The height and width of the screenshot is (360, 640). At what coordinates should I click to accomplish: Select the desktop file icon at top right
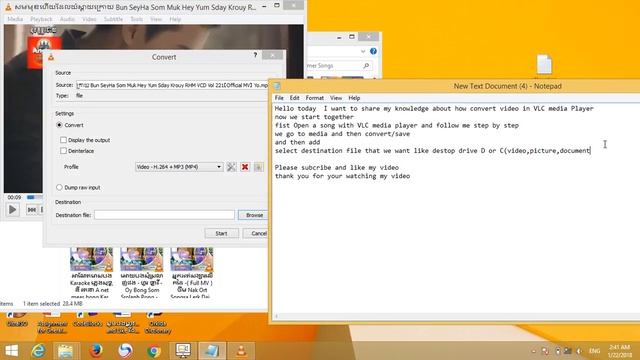click(x=544, y=65)
